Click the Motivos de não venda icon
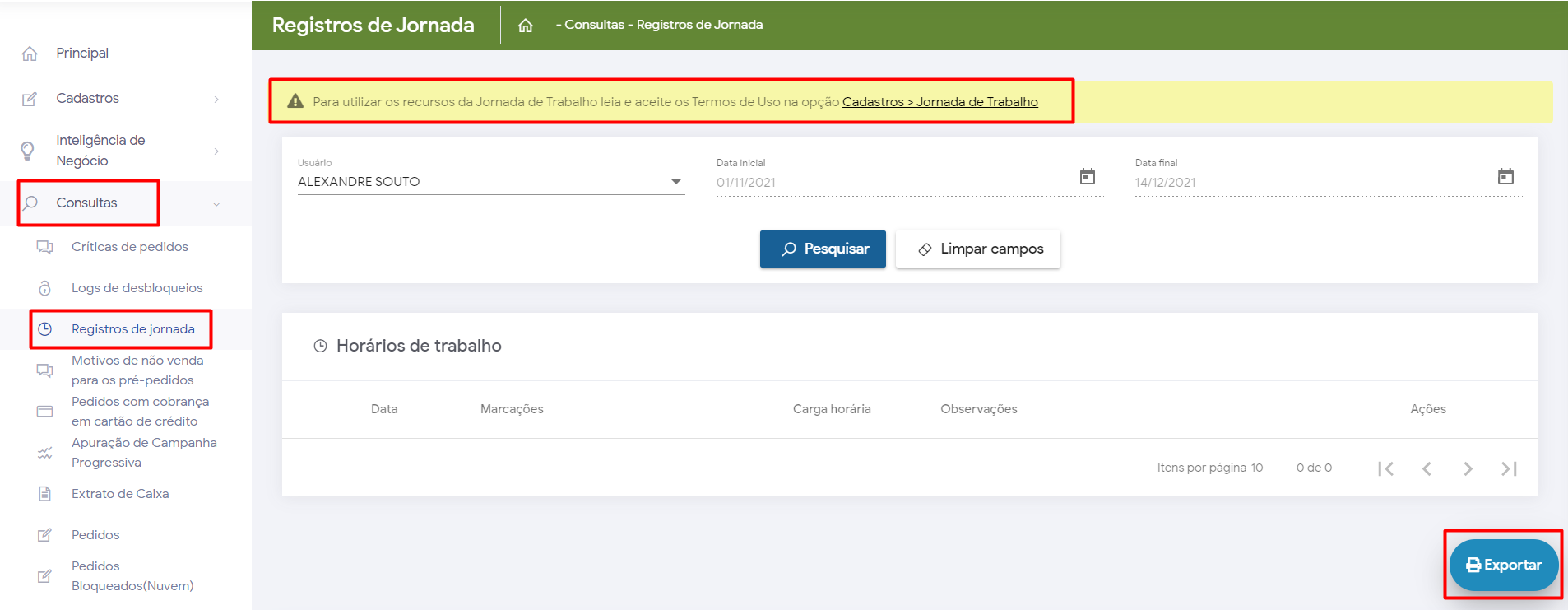The height and width of the screenshot is (610, 1568). 44,370
